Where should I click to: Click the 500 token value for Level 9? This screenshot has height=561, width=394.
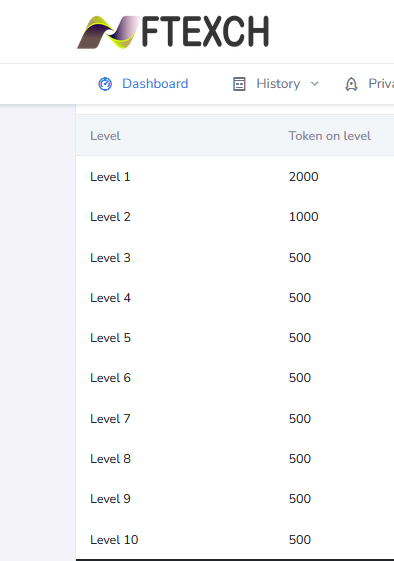point(300,499)
